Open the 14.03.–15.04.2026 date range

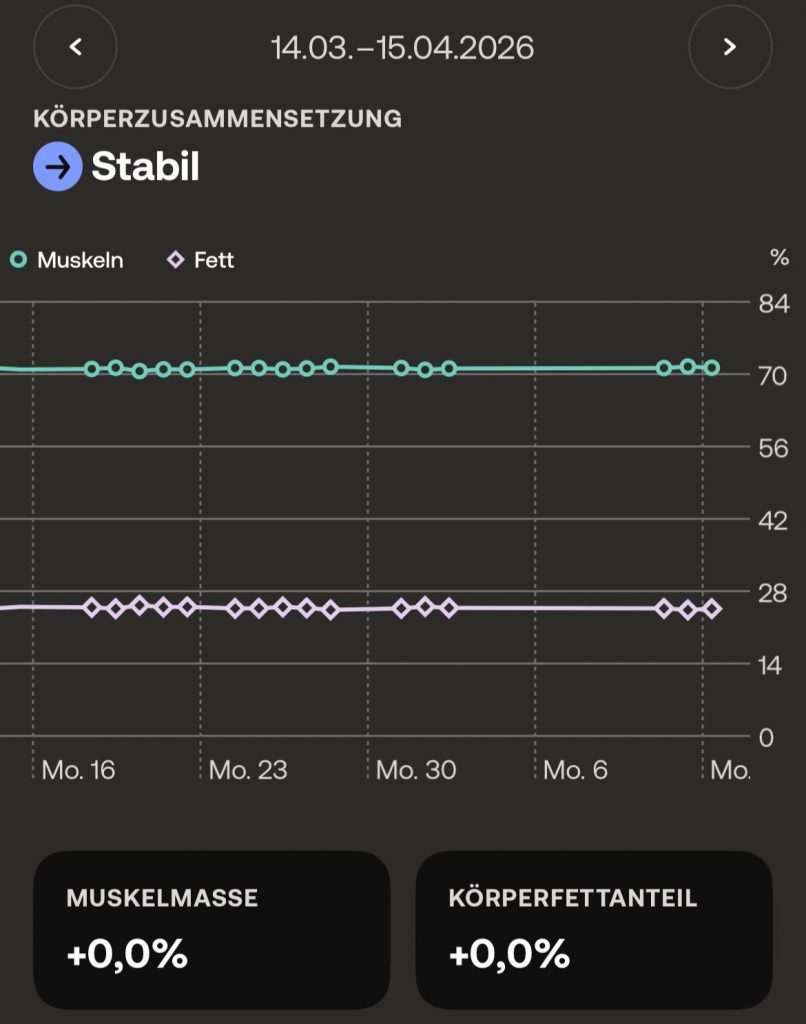tap(402, 48)
